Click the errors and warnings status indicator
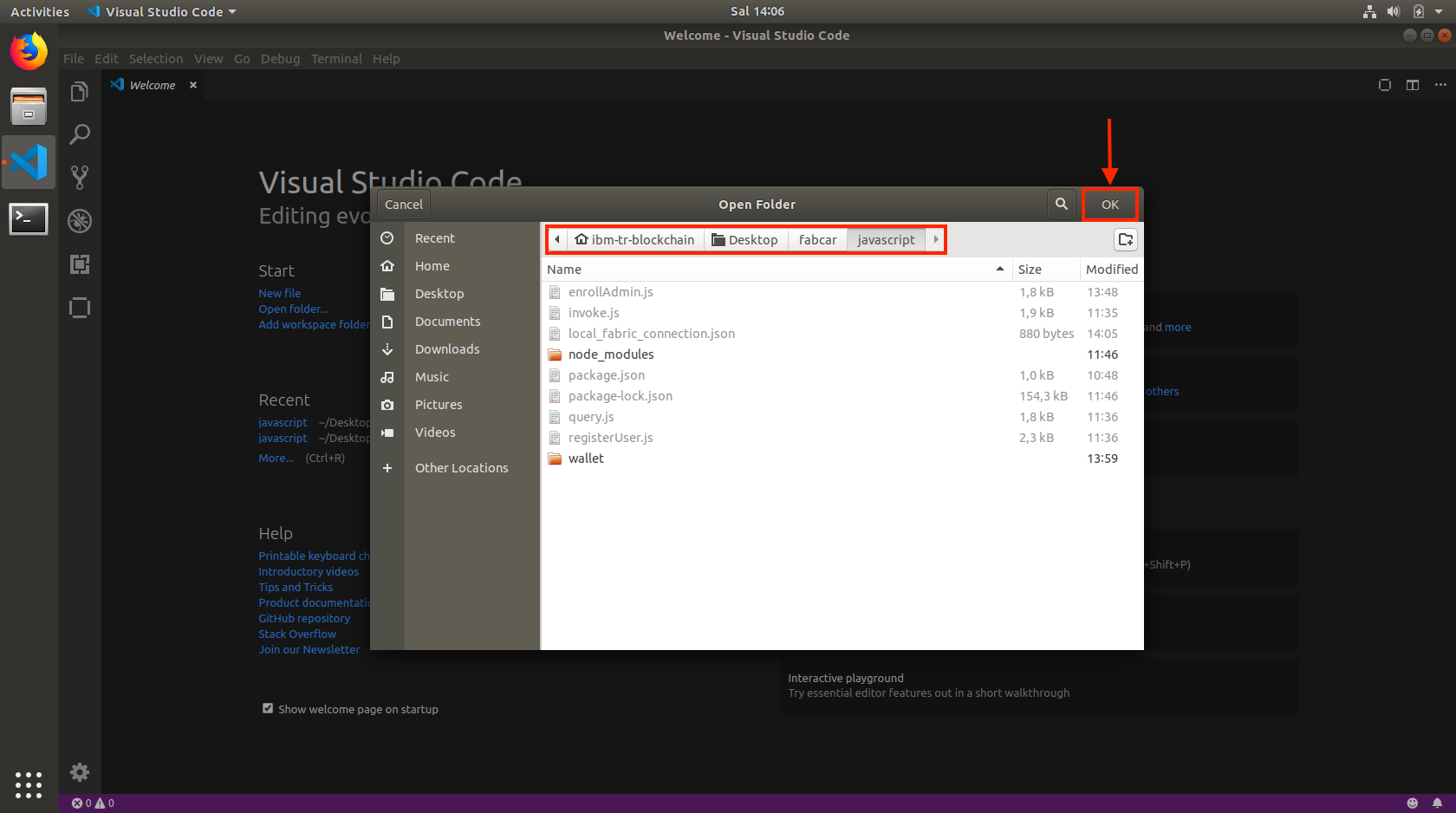 93,803
